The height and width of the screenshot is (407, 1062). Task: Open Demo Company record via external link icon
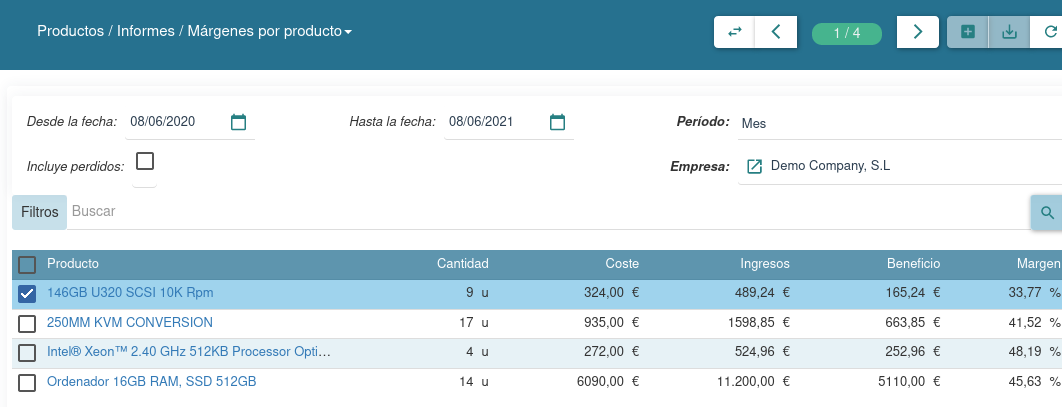[755, 166]
